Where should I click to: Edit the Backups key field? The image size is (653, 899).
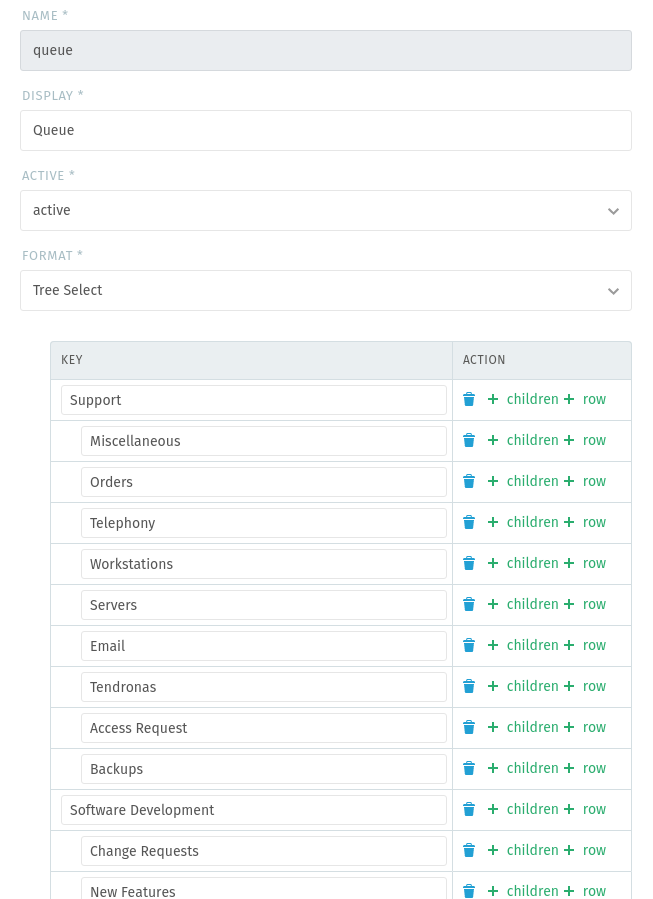pyautogui.click(x=264, y=769)
